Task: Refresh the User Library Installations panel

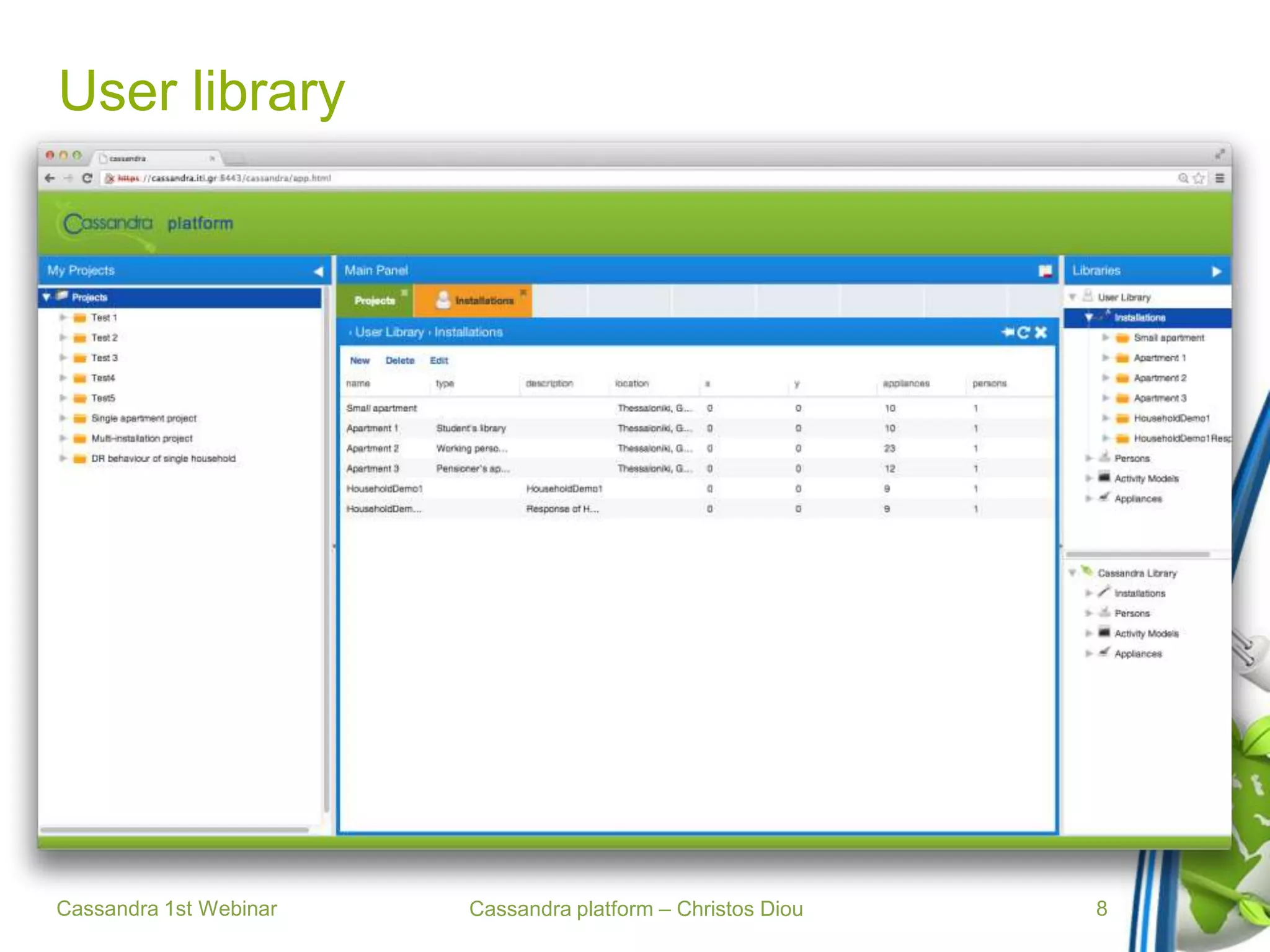Action: tap(1024, 332)
